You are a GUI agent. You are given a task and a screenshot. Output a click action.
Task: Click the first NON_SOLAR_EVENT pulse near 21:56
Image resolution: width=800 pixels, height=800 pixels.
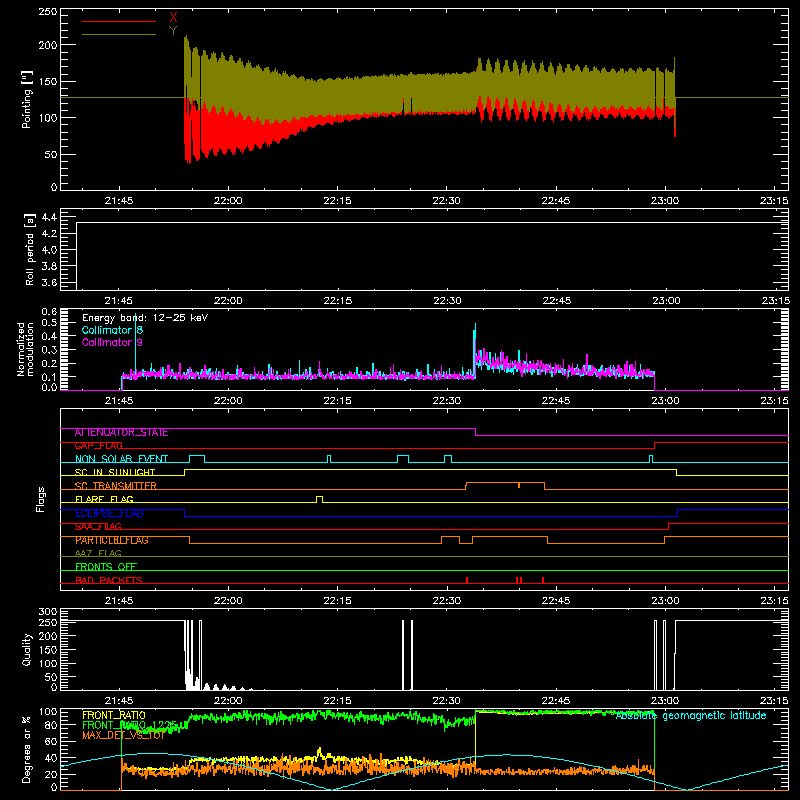(197, 459)
